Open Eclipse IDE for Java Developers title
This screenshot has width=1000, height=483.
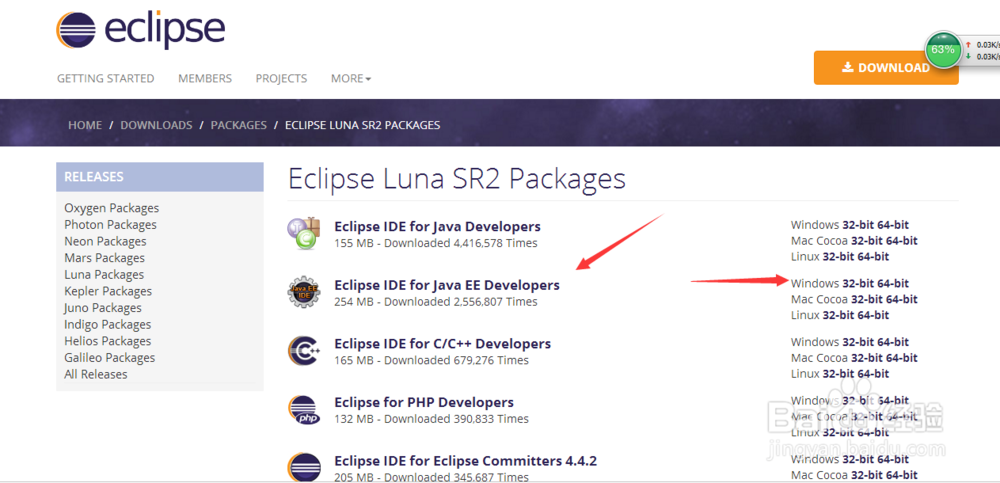pyautogui.click(x=438, y=227)
